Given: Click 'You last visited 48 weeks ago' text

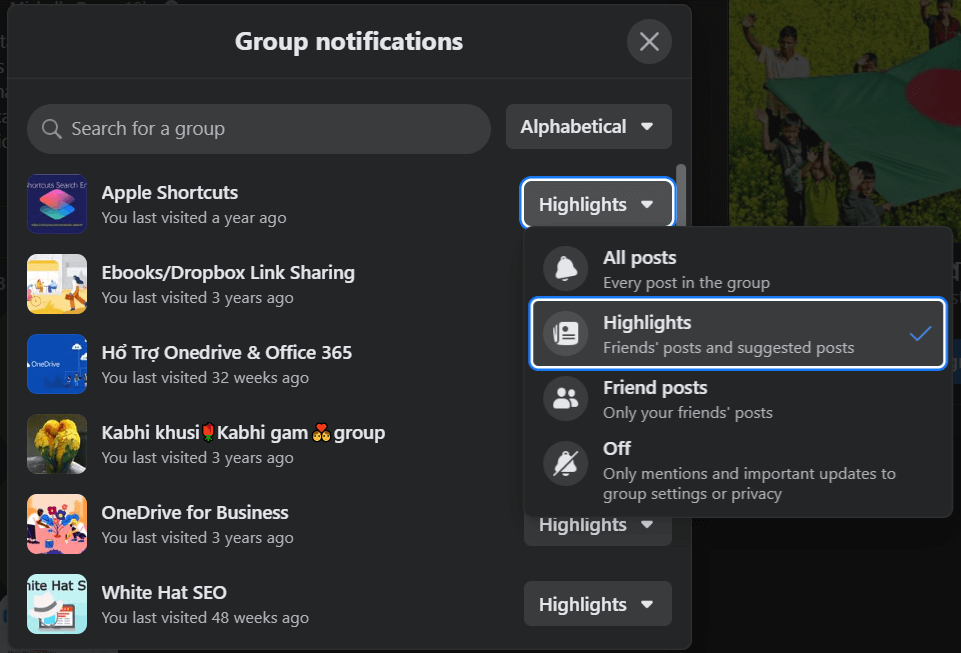Looking at the screenshot, I should [x=205, y=618].
